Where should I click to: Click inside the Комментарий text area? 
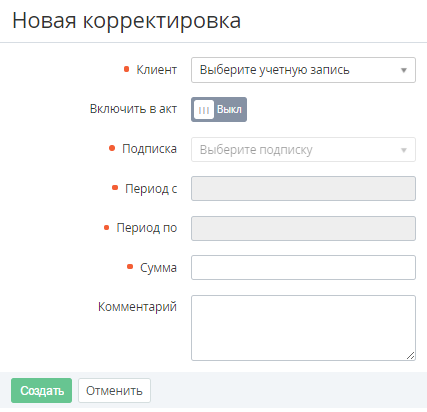point(303,328)
